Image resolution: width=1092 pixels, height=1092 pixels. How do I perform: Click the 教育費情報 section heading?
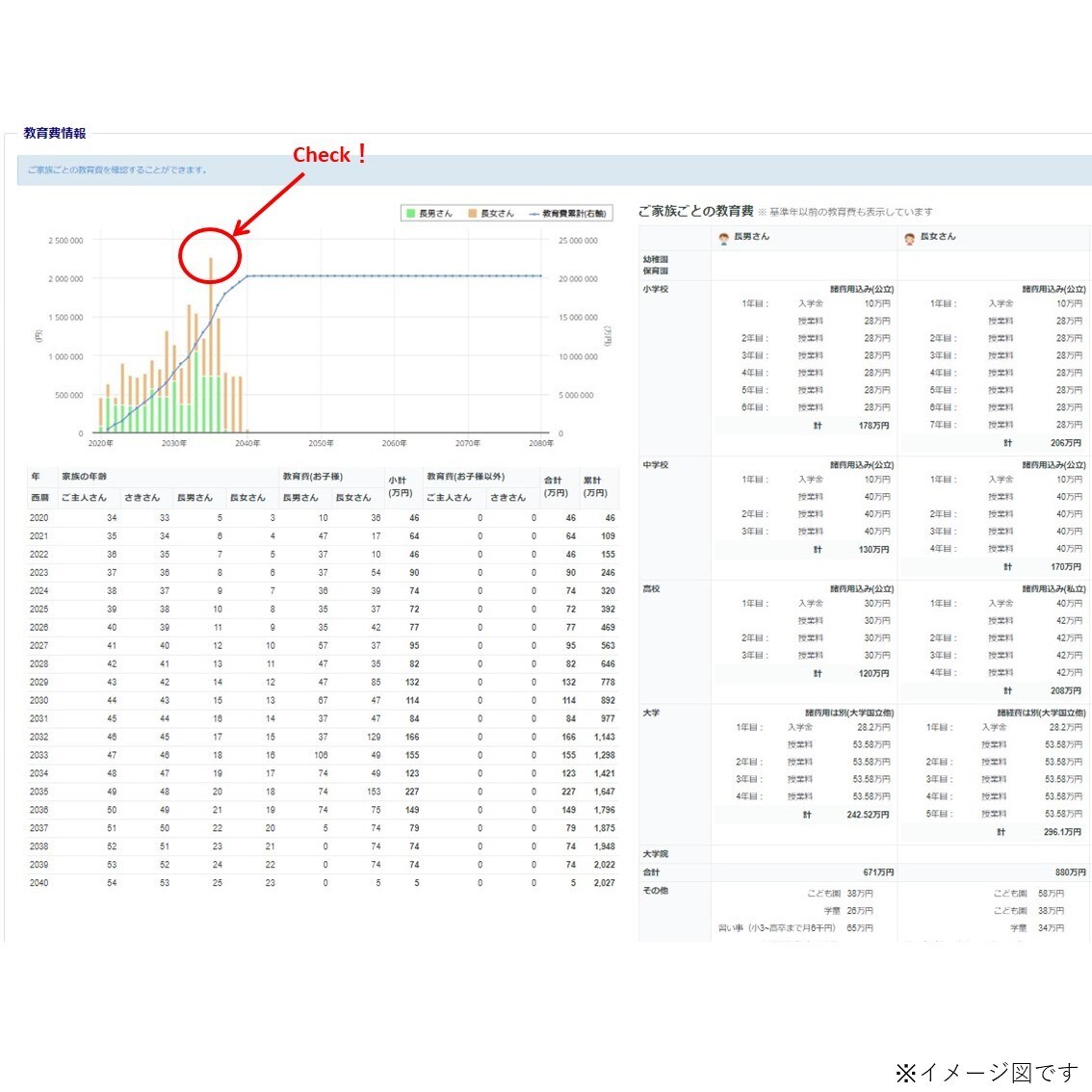point(54,133)
